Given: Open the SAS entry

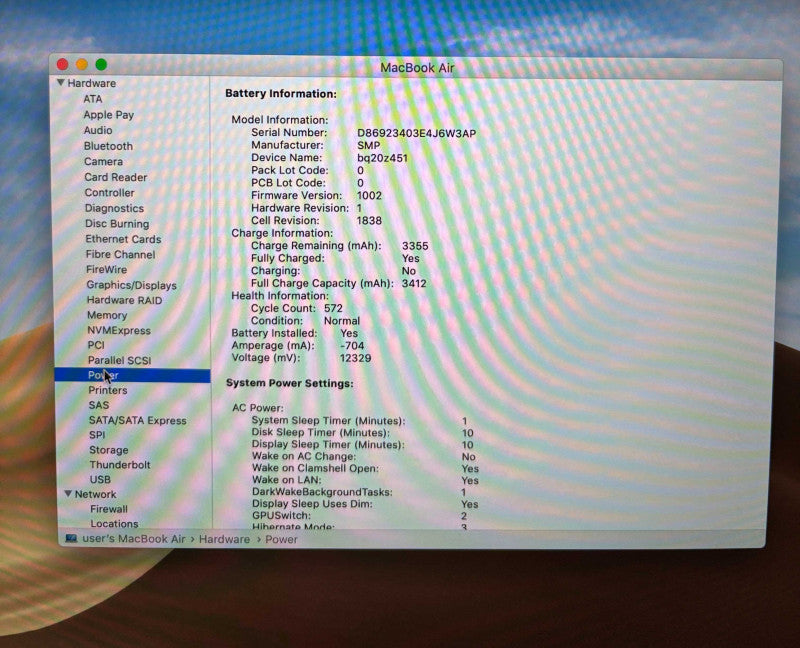Looking at the screenshot, I should [x=99, y=405].
